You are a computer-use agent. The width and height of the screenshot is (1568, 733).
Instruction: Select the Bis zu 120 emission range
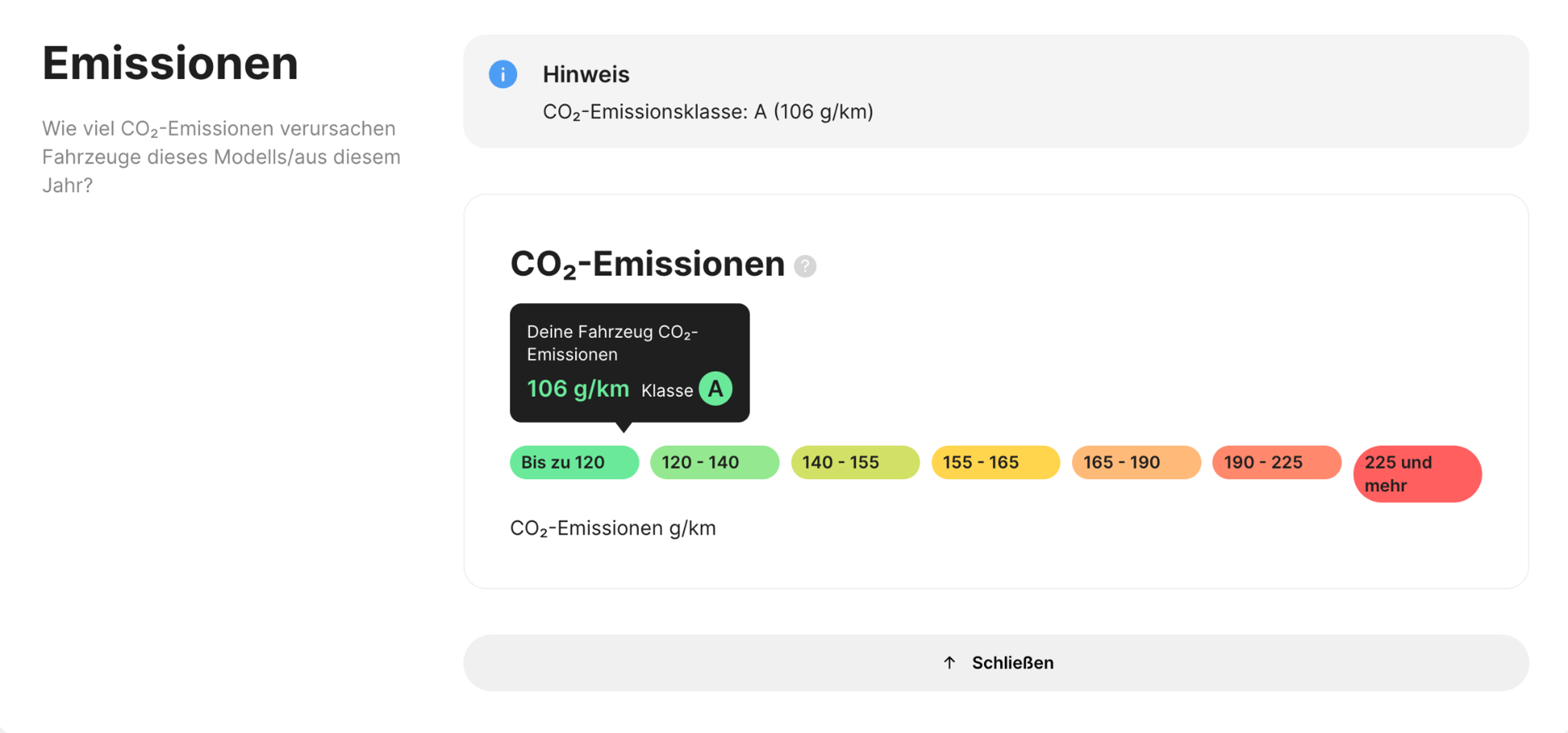[x=573, y=462]
